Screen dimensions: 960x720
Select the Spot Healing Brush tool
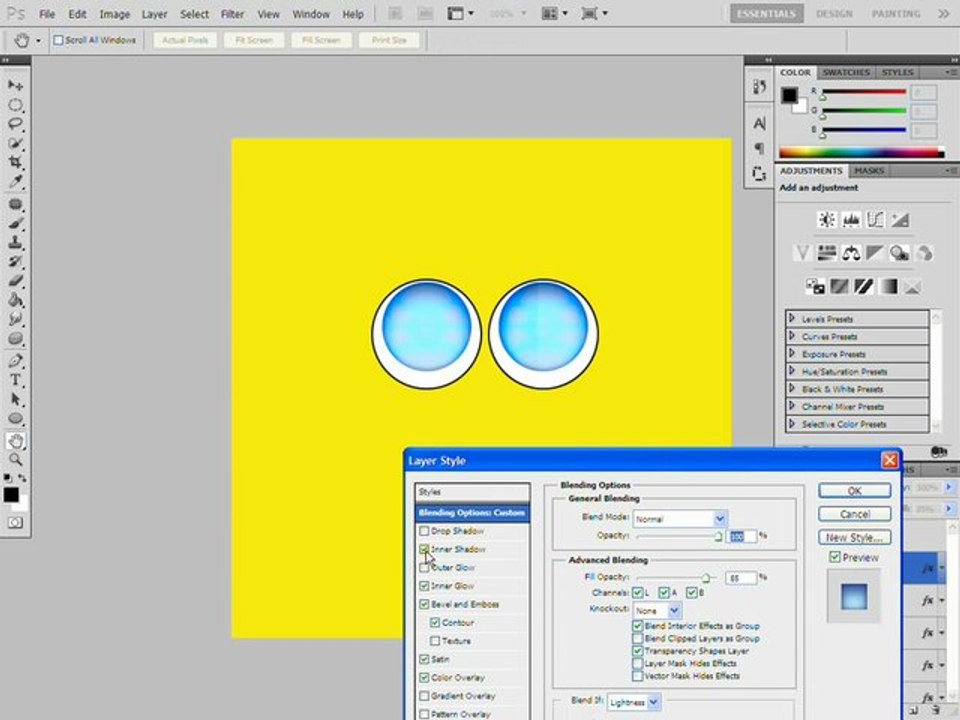coord(15,204)
